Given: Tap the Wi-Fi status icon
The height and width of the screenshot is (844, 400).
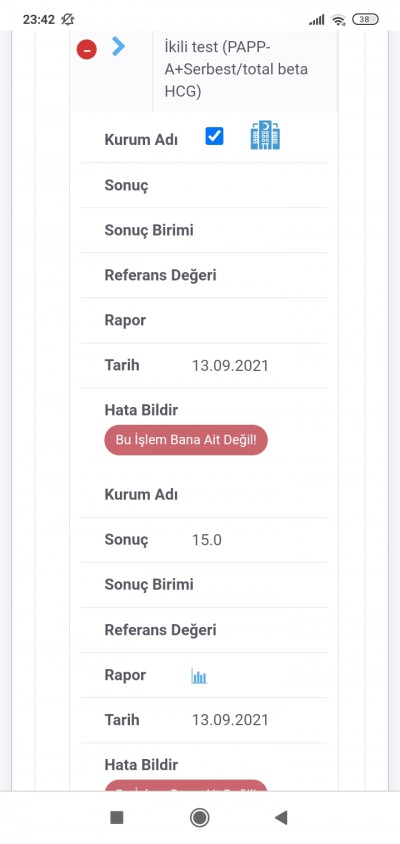Looking at the screenshot, I should point(339,20).
